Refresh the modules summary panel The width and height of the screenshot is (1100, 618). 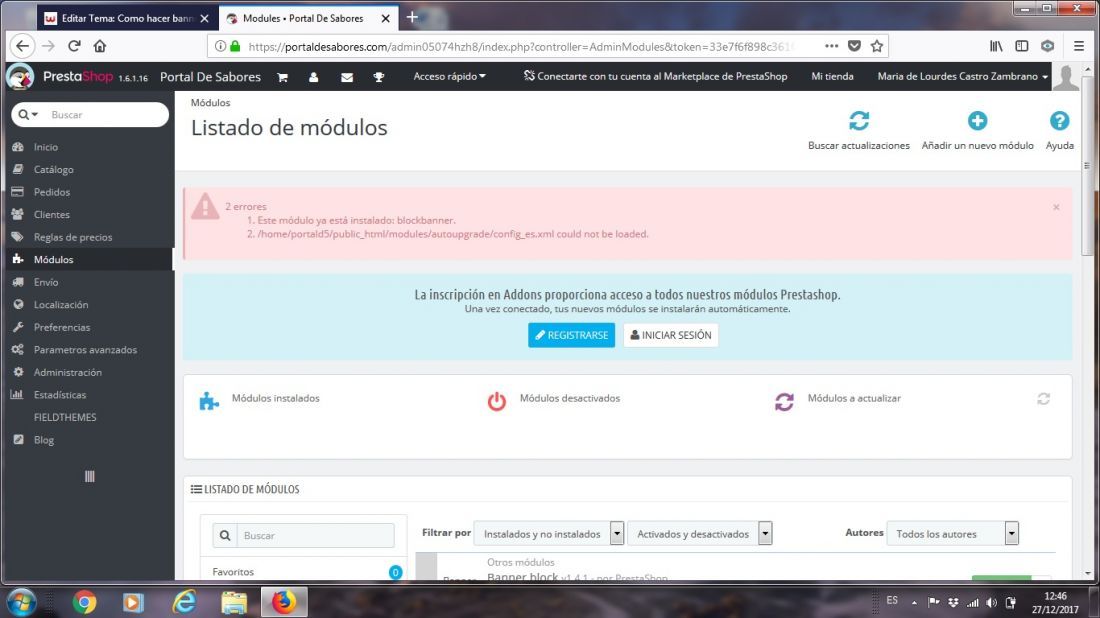[1043, 399]
